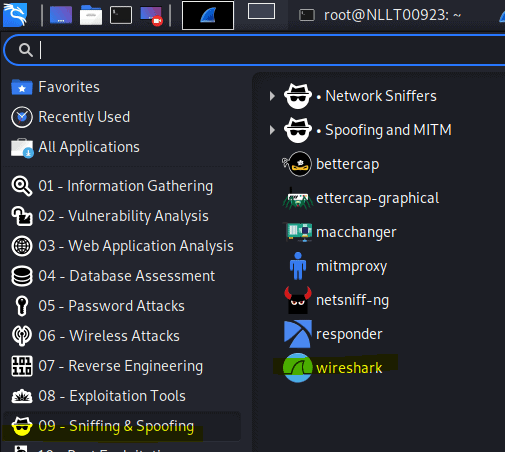The width and height of the screenshot is (505, 452).
Task: Open the Network Sniffers group
Action: [x=381, y=96]
